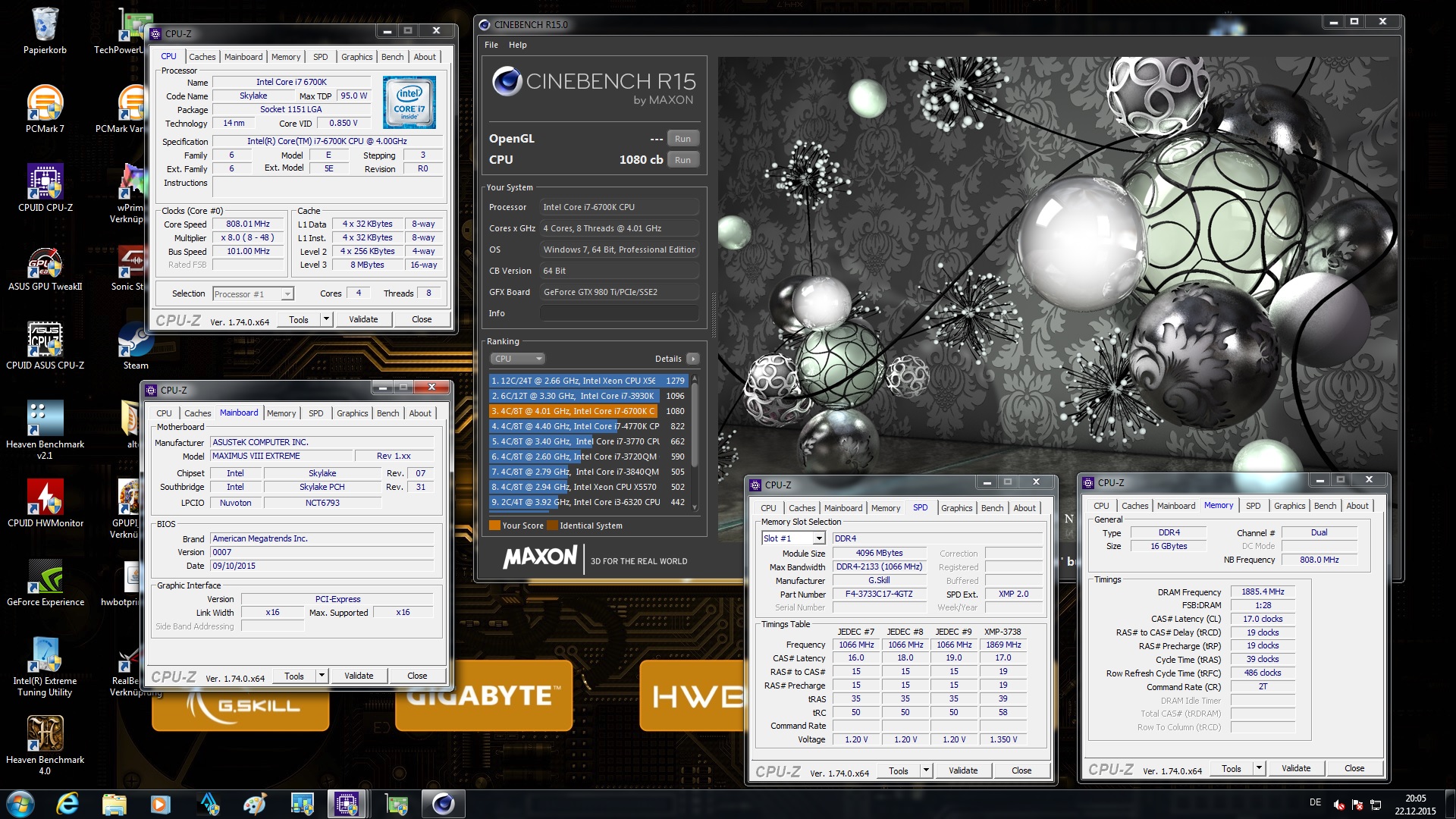Run the OpenGL test in Cinebench
The height and width of the screenshot is (819, 1456).
[682, 139]
